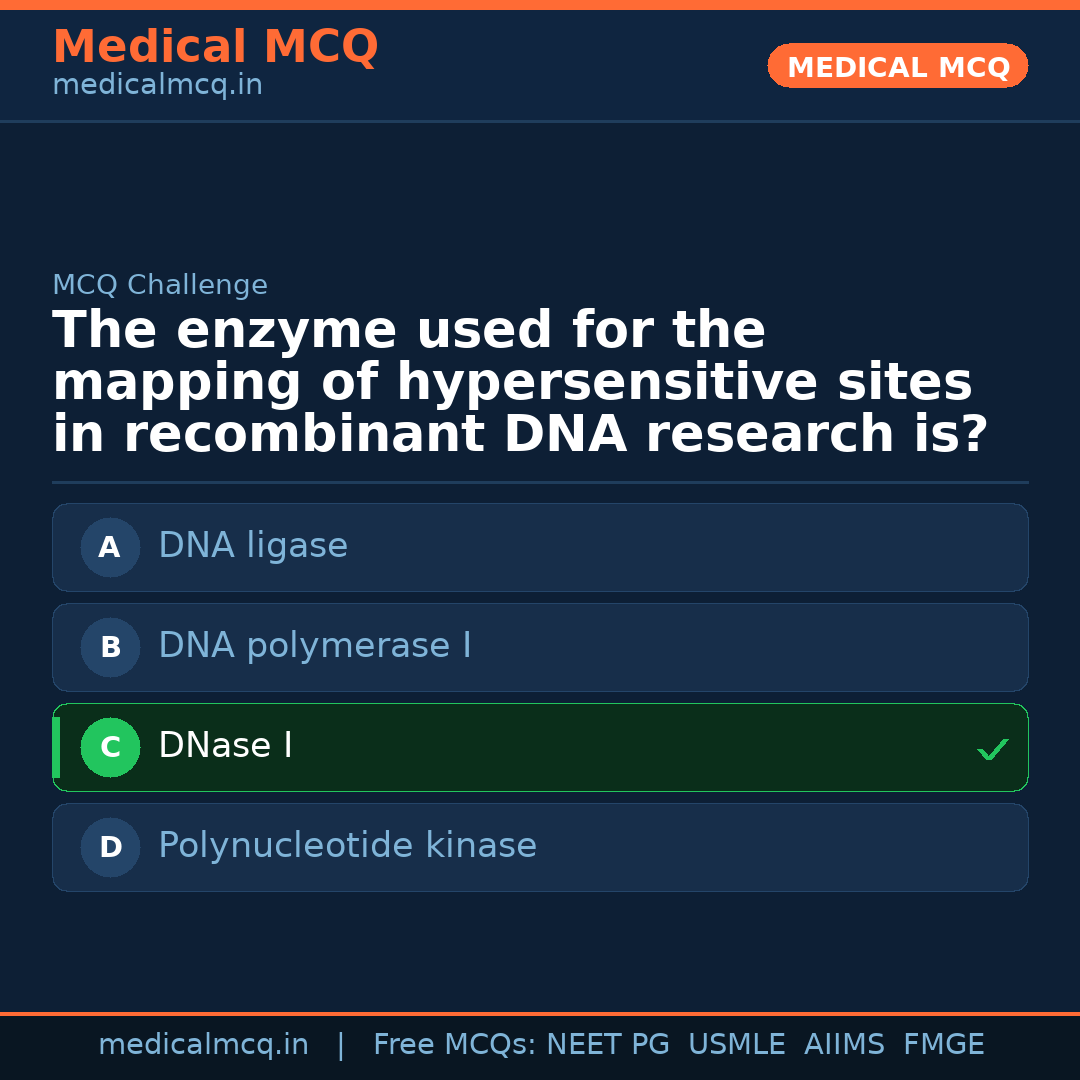The image size is (1080, 1080).
Task: Select FMGE in the footer
Action: 943,1045
